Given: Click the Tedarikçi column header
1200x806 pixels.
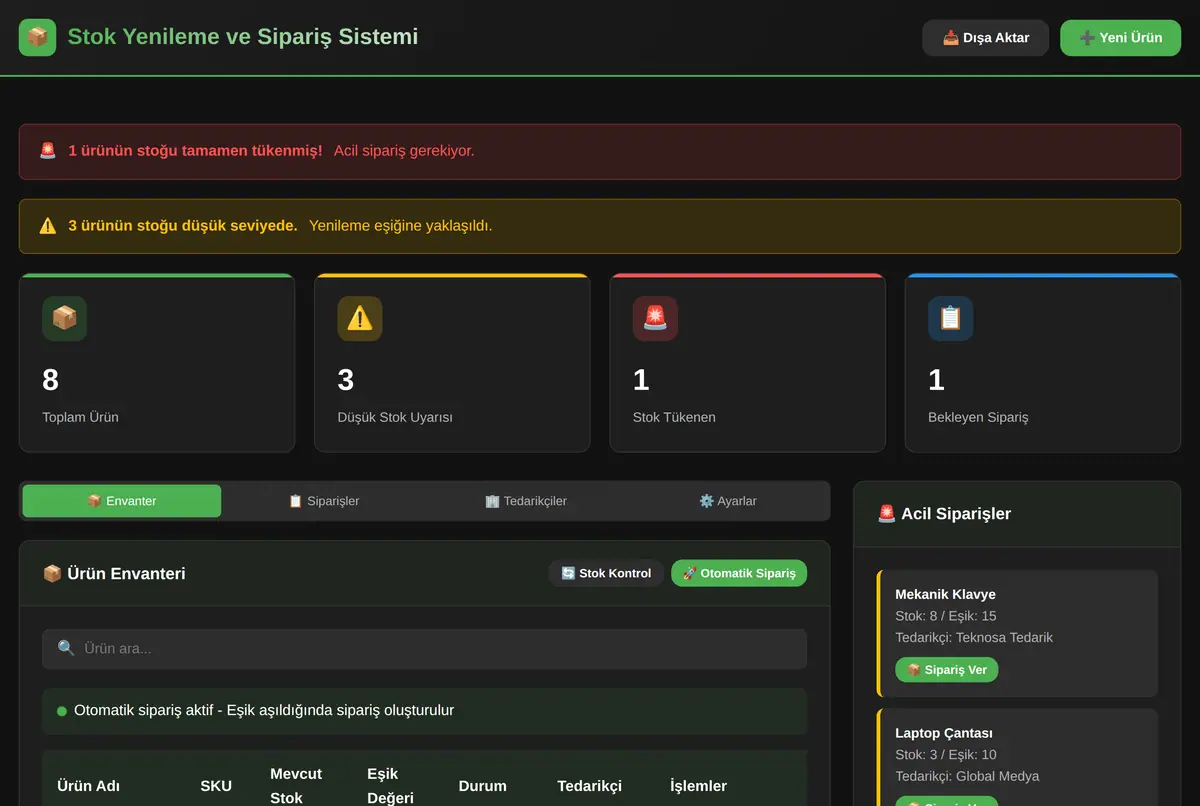Looking at the screenshot, I should 590,786.
